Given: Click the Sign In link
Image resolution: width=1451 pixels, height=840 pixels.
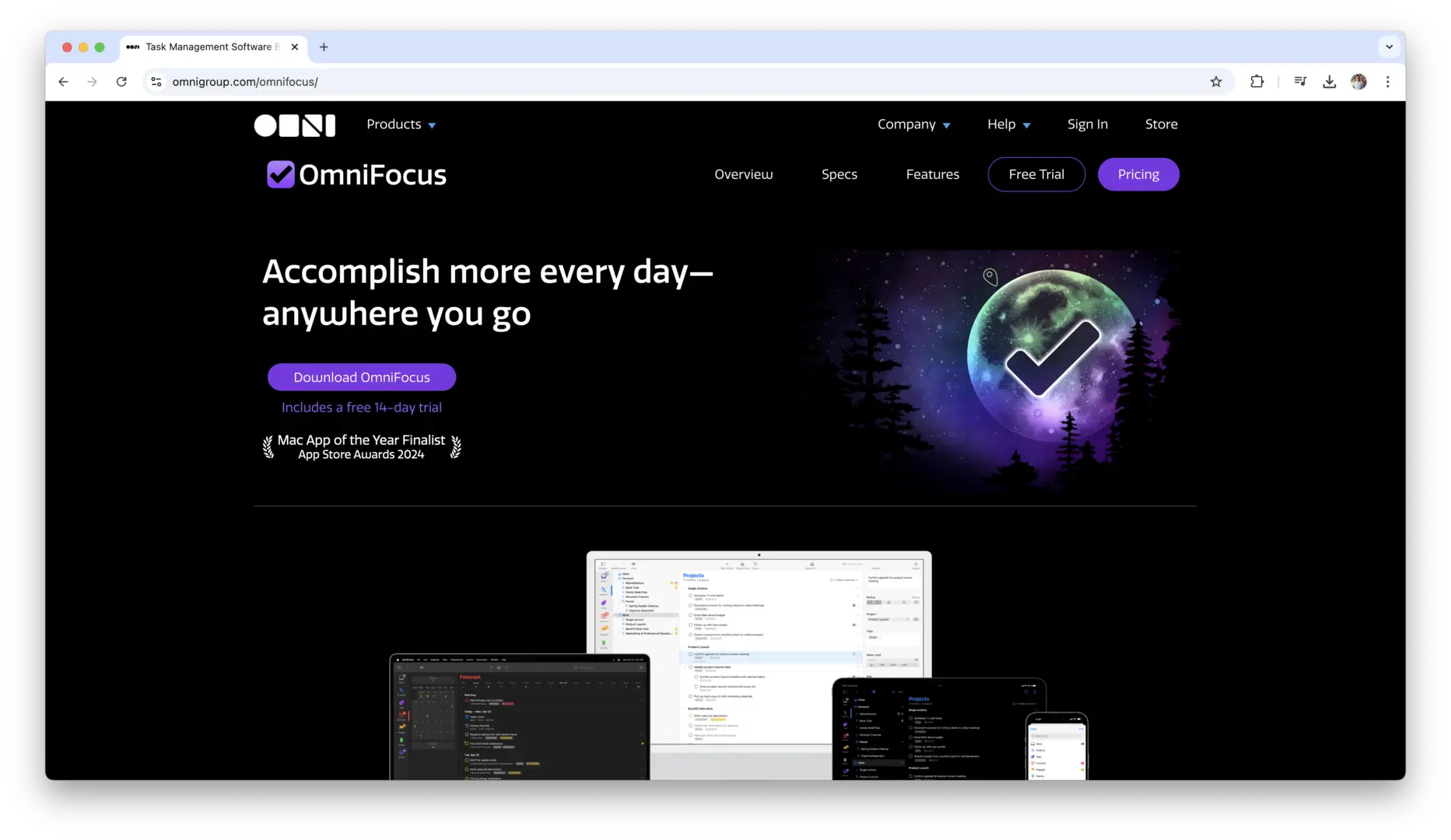Looking at the screenshot, I should (x=1087, y=124).
